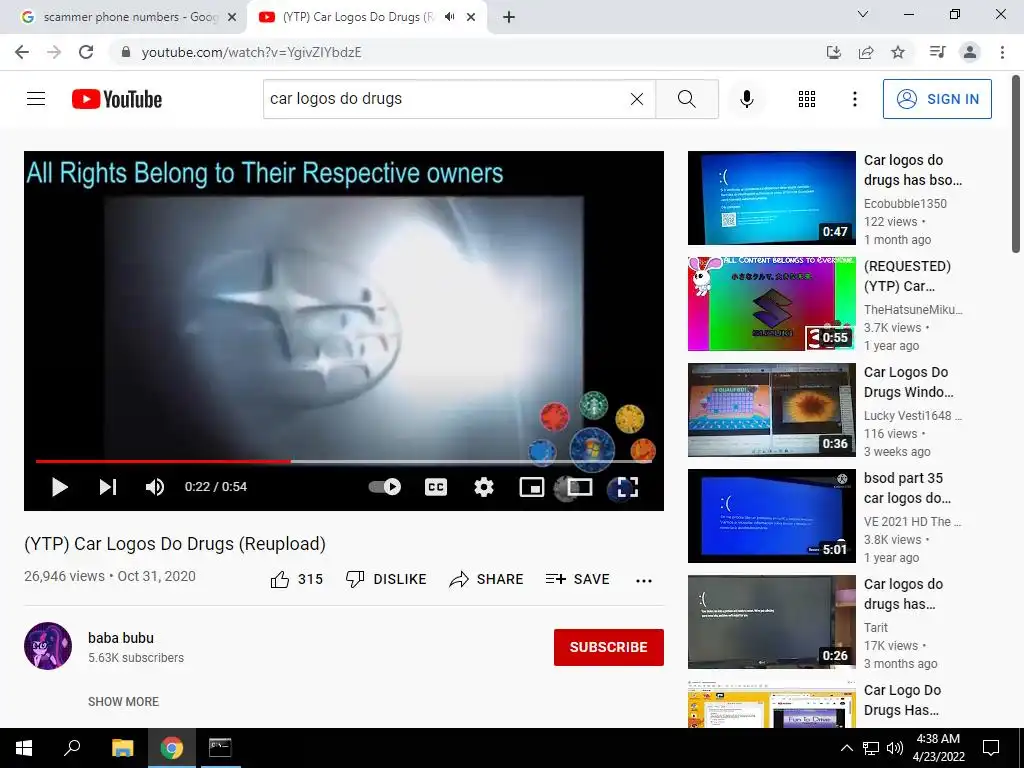Open the baba bubu channel name
Image resolution: width=1024 pixels, height=768 pixels.
(x=121, y=638)
